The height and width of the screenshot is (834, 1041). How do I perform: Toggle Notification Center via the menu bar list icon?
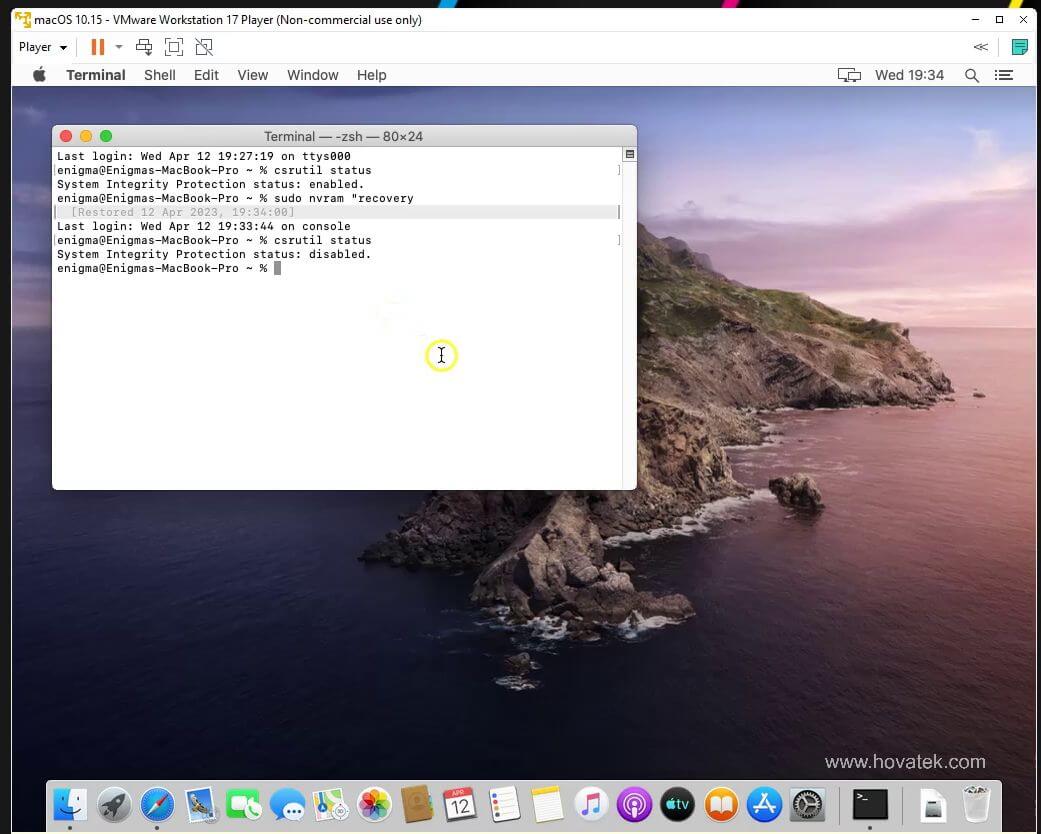(x=1004, y=75)
